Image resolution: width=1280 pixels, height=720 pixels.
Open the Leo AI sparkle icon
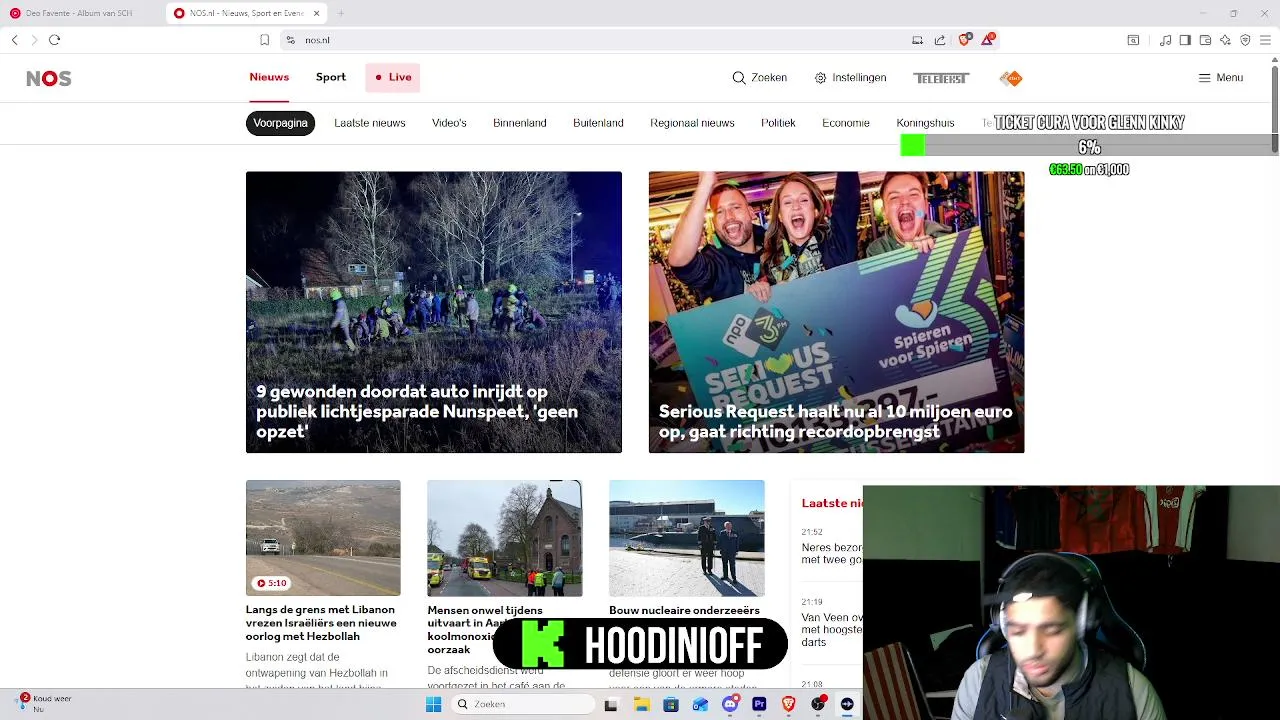click(1225, 40)
